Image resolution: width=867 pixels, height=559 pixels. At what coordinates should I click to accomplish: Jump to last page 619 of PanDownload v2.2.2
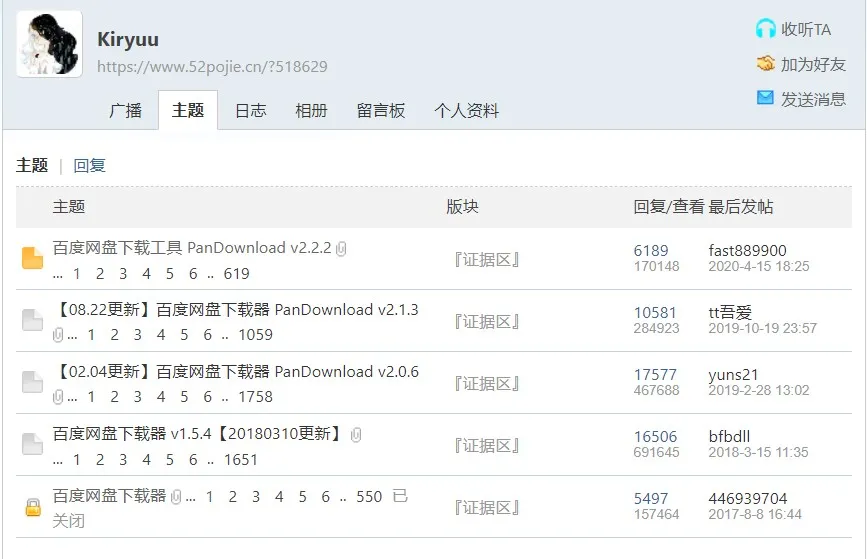pyautogui.click(x=237, y=274)
